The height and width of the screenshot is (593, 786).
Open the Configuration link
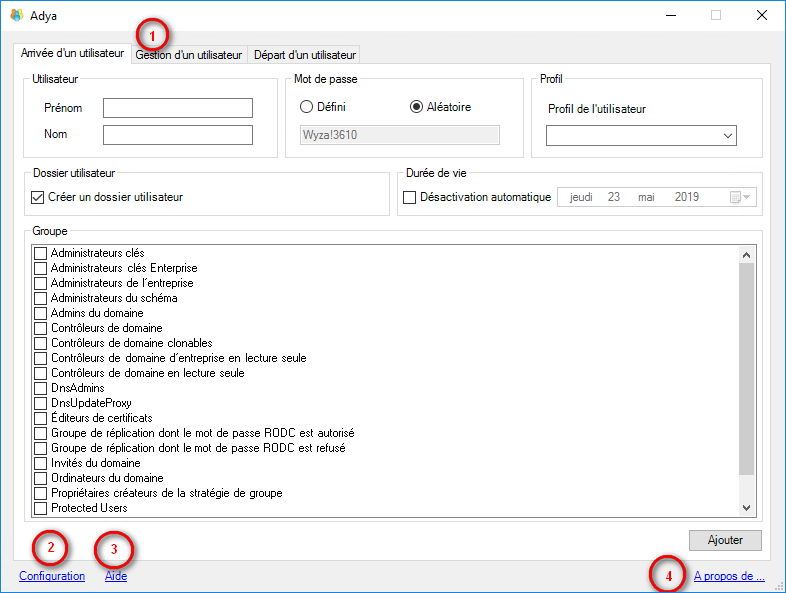52,576
